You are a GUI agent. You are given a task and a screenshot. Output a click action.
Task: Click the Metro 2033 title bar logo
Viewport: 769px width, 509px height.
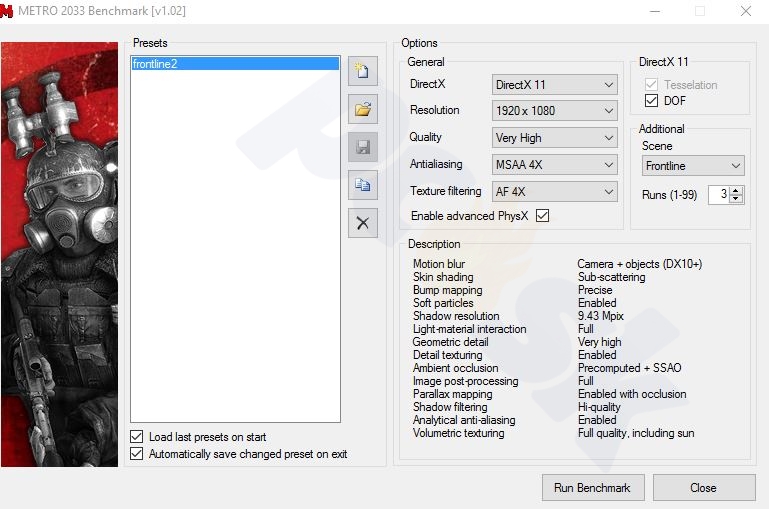pos(6,11)
